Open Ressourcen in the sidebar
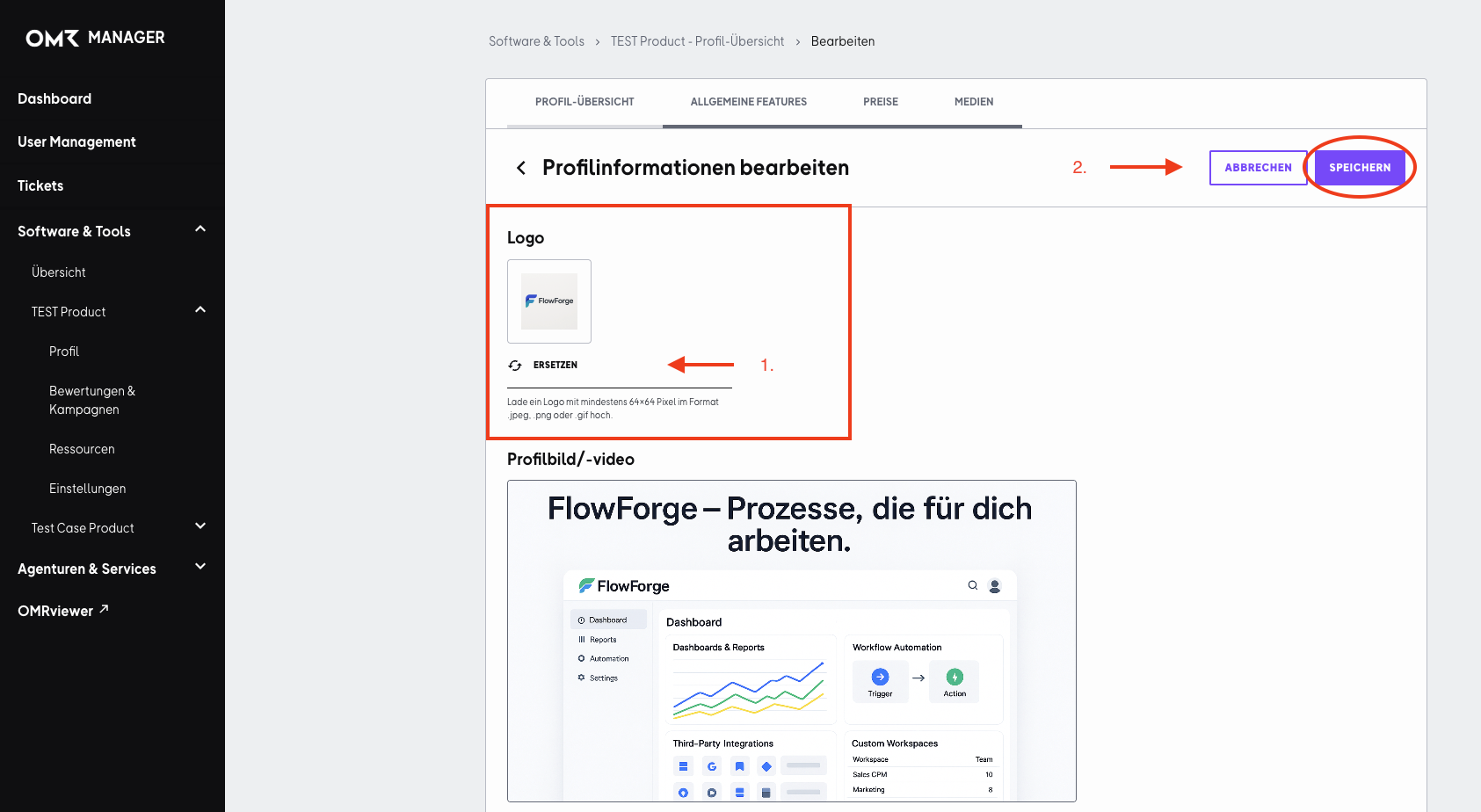 click(82, 449)
